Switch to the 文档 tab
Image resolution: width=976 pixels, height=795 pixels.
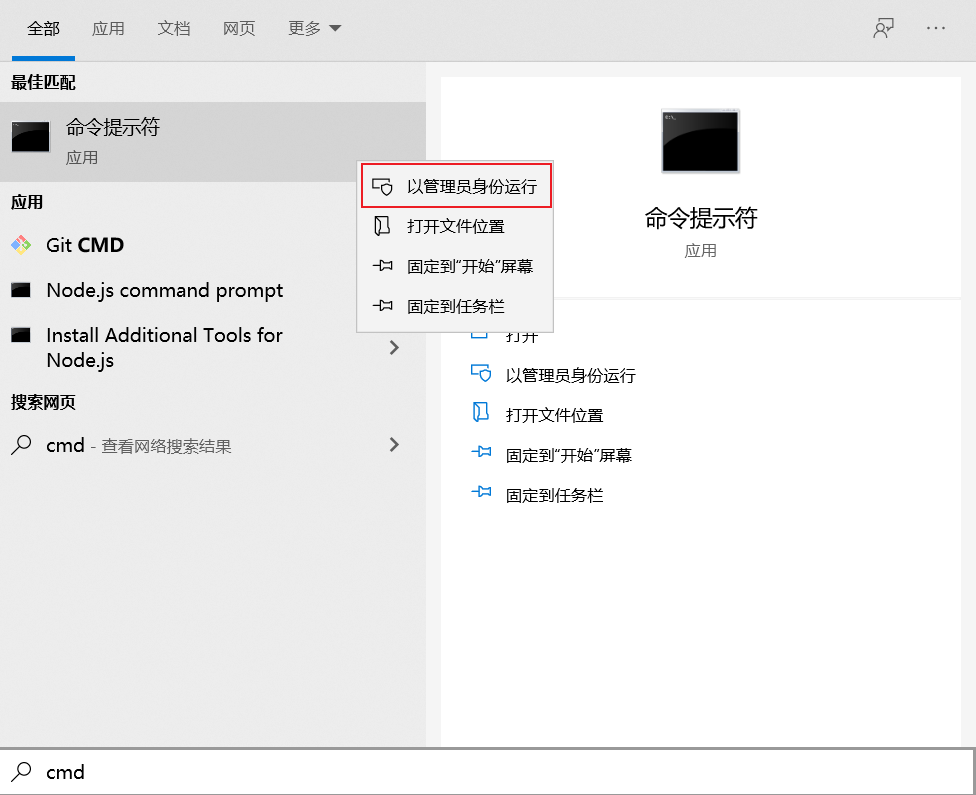(x=173, y=29)
